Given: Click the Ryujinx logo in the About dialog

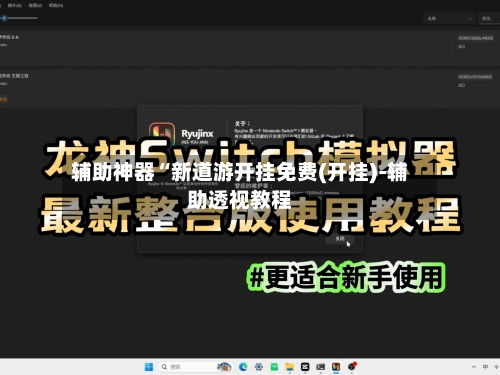Looking at the screenshot, I should click(x=162, y=134).
